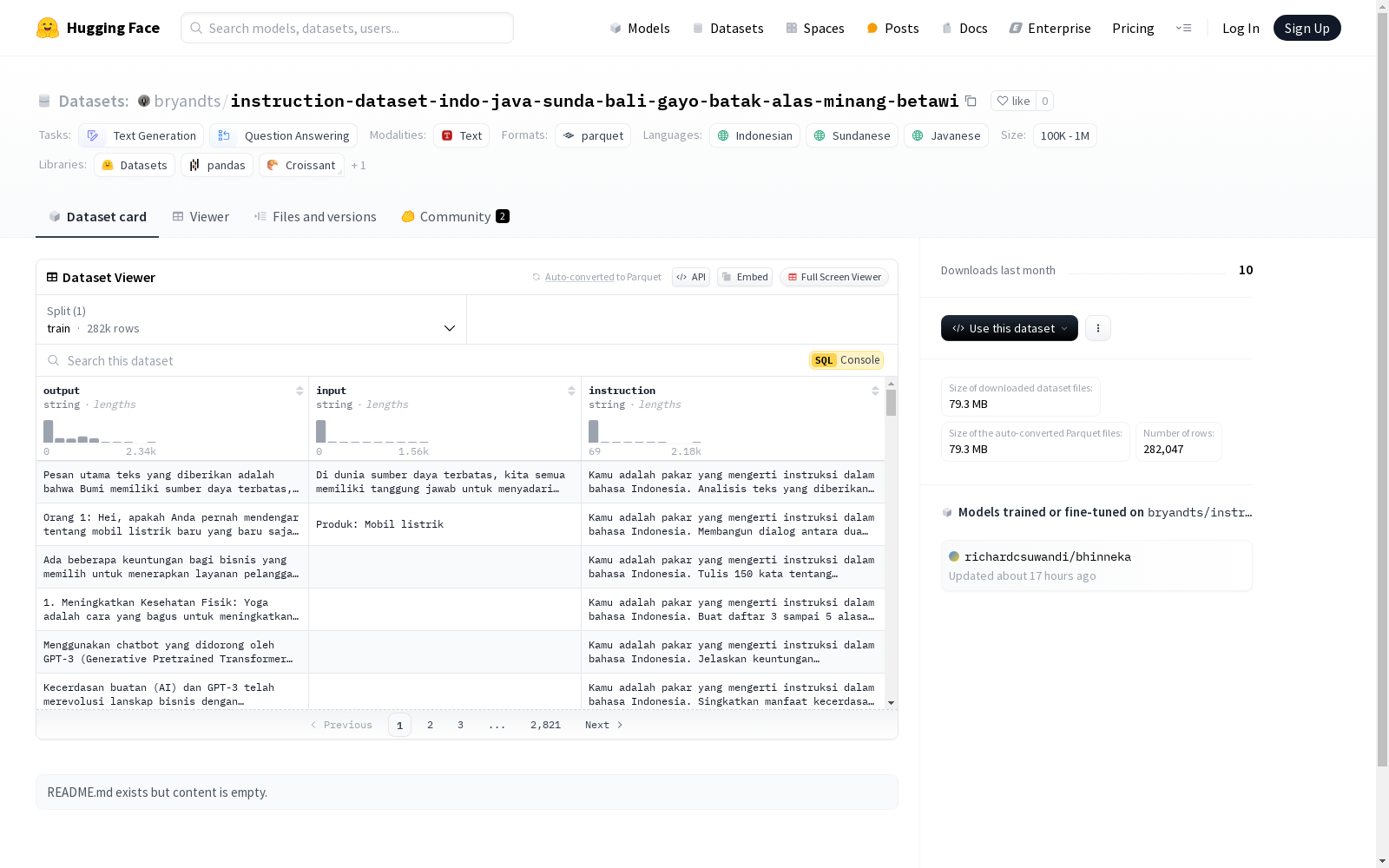Go to the Next page of rows
Image resolution: width=1389 pixels, height=868 pixels.
[604, 725]
